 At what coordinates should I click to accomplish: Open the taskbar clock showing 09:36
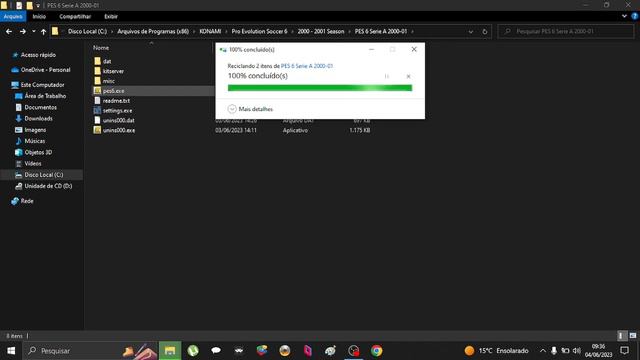599,351
